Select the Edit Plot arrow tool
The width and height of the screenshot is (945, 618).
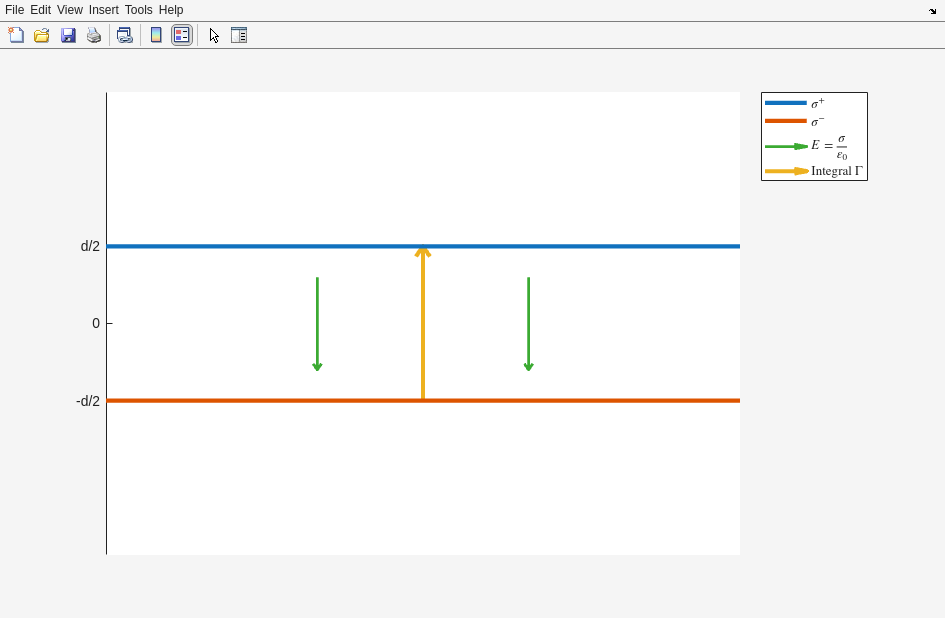214,35
